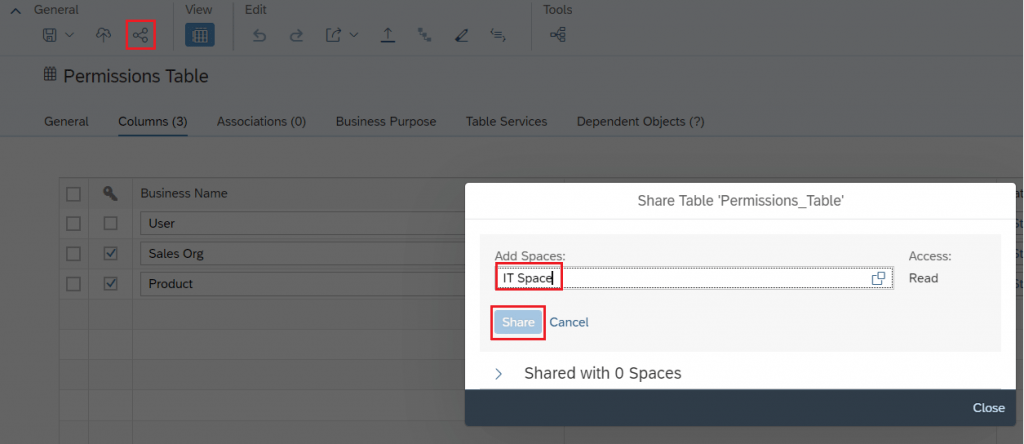Click the Deploy cloud upload icon
The height and width of the screenshot is (444, 1024).
103,35
